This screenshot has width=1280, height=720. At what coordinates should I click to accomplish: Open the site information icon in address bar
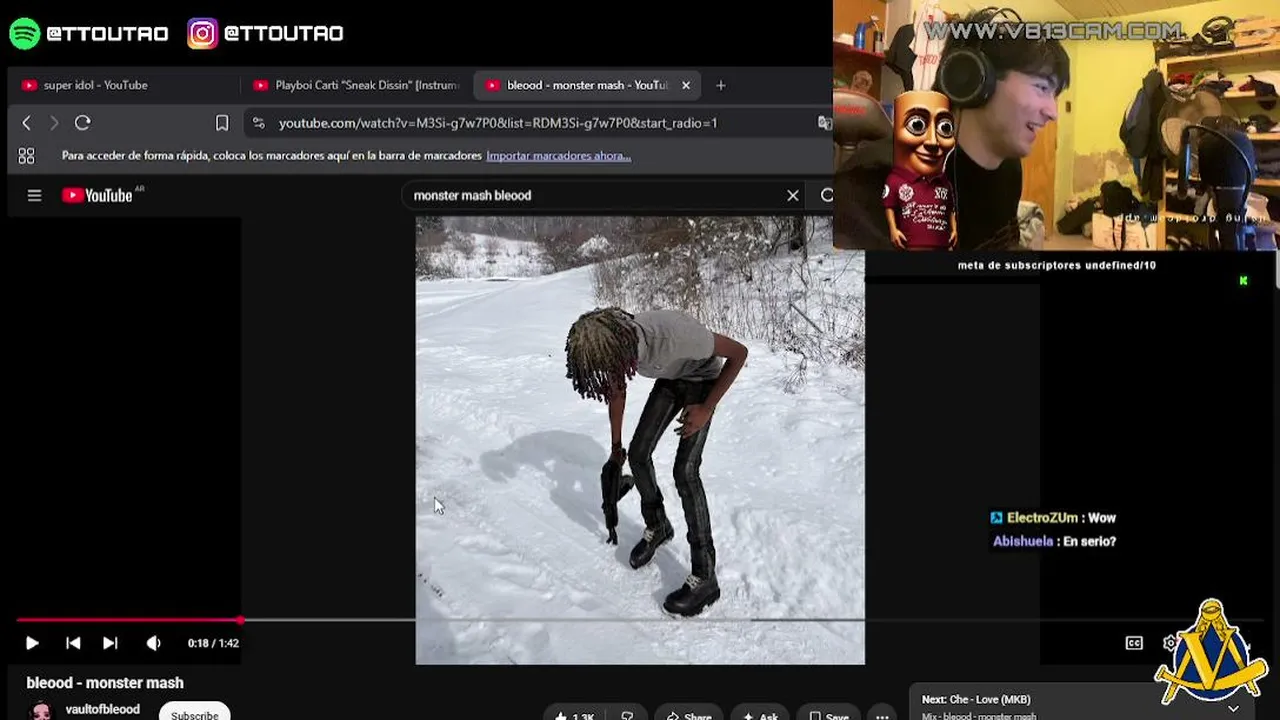[x=259, y=123]
